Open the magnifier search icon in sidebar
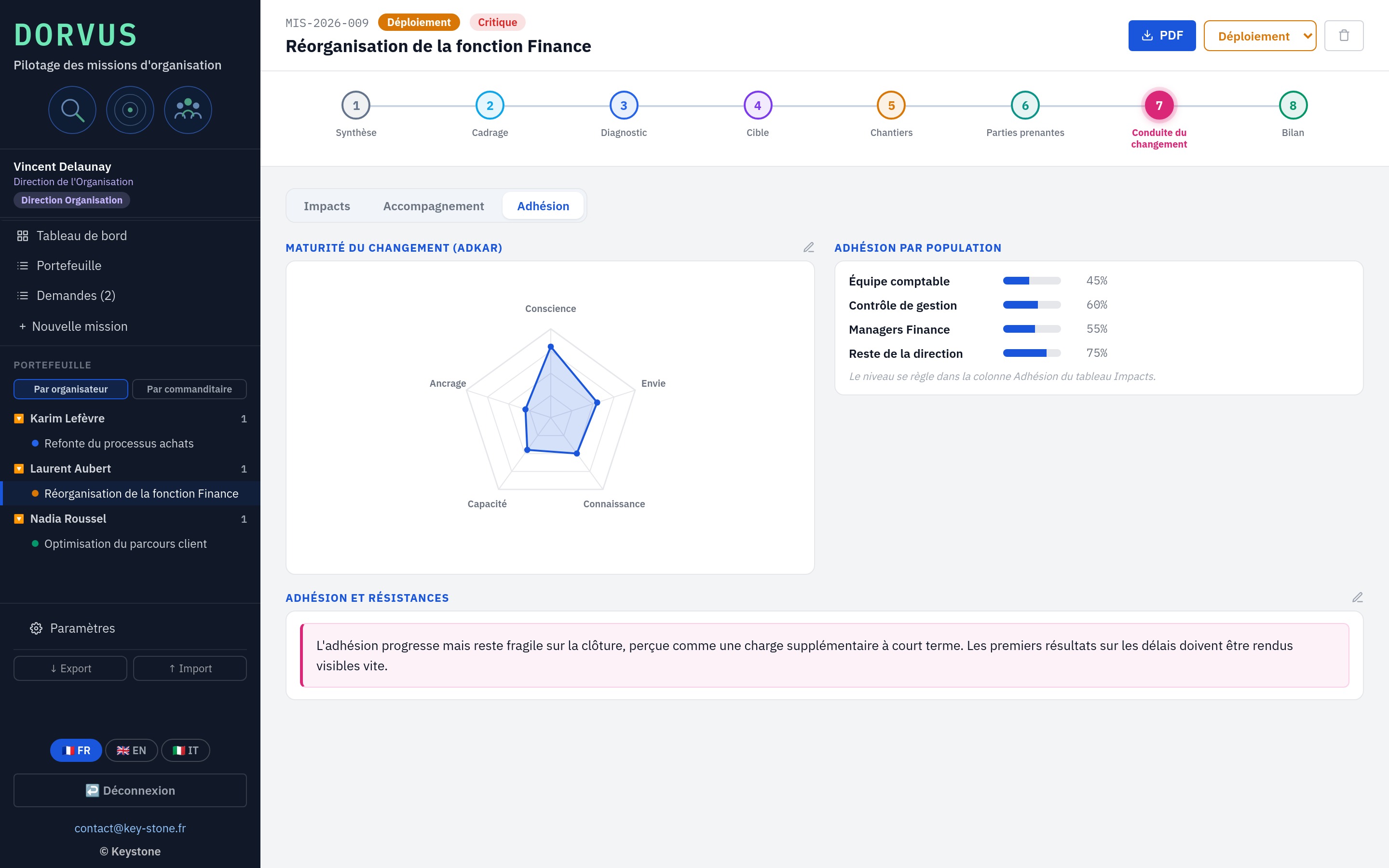1389x868 pixels. pos(72,109)
